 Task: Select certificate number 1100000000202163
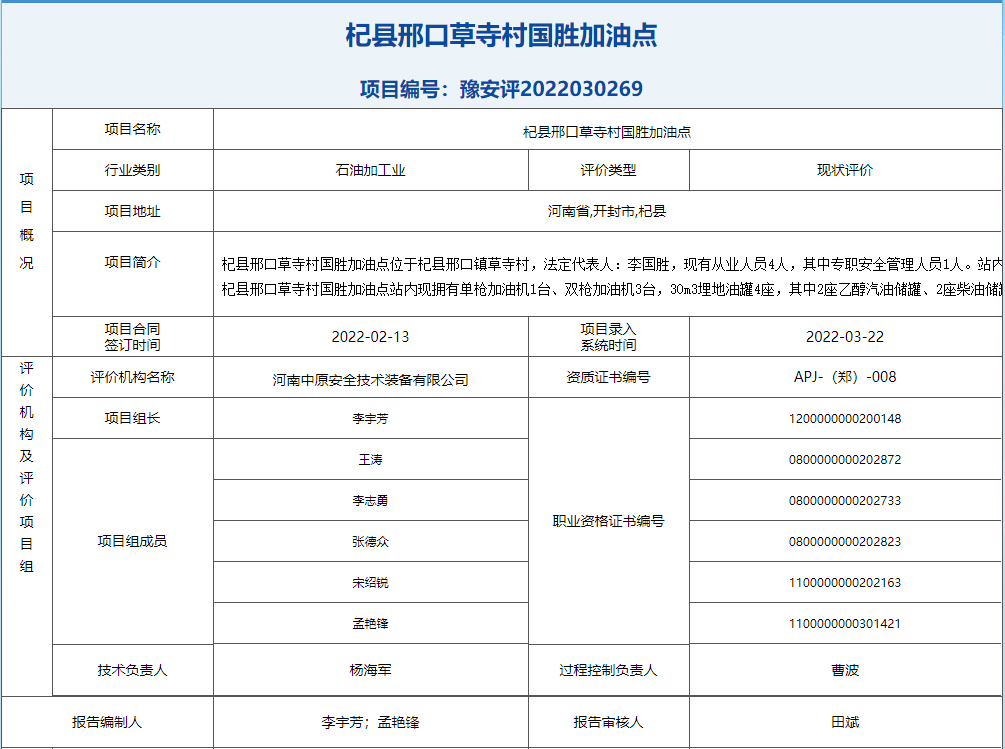tap(845, 583)
